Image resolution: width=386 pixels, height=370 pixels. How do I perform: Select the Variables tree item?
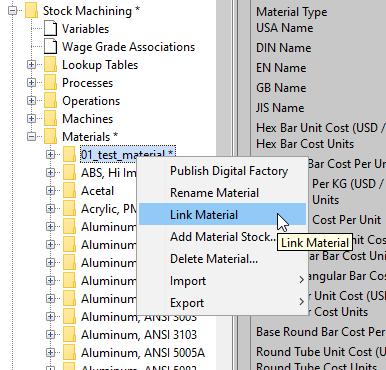click(x=85, y=29)
